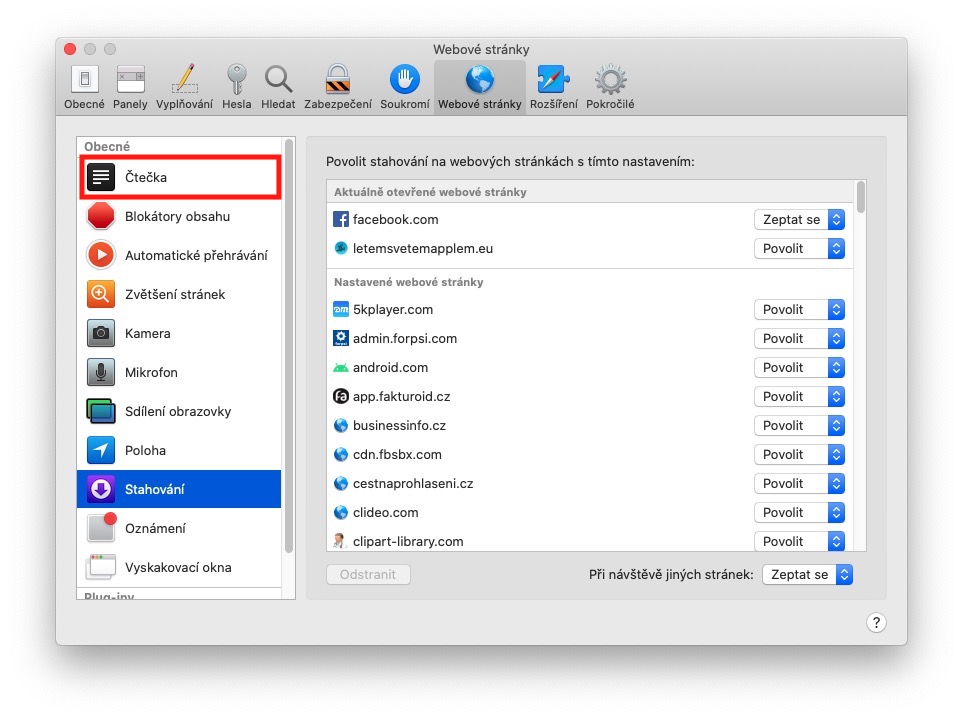The width and height of the screenshot is (963, 719).
Task: Click the Mikrofon microphone icon
Action: click(101, 372)
